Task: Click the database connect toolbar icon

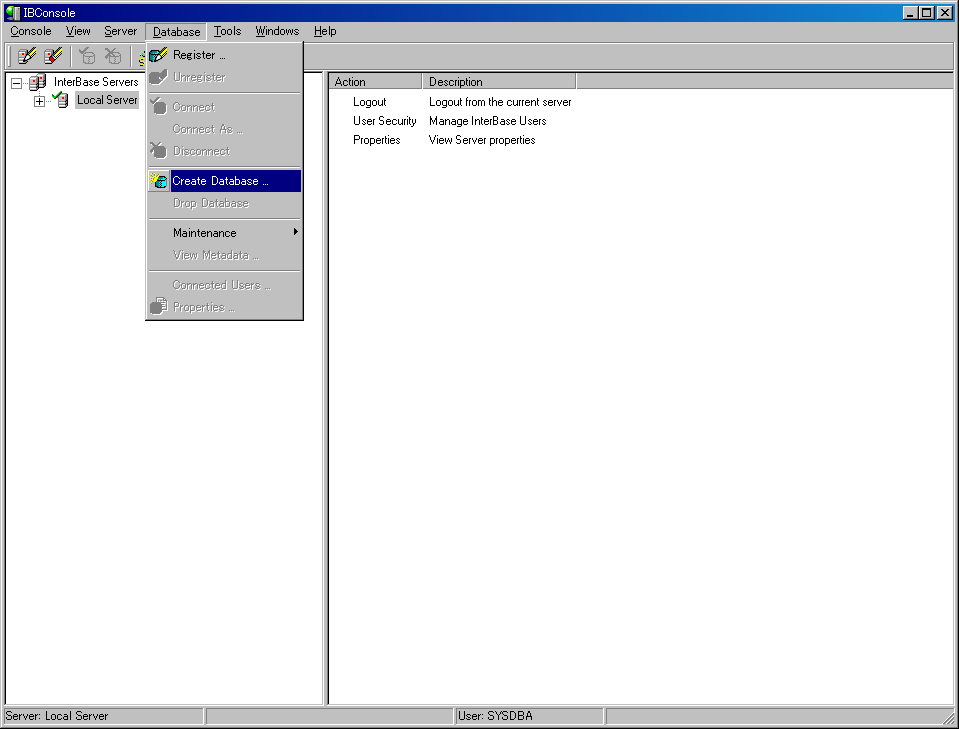Action: 87,56
